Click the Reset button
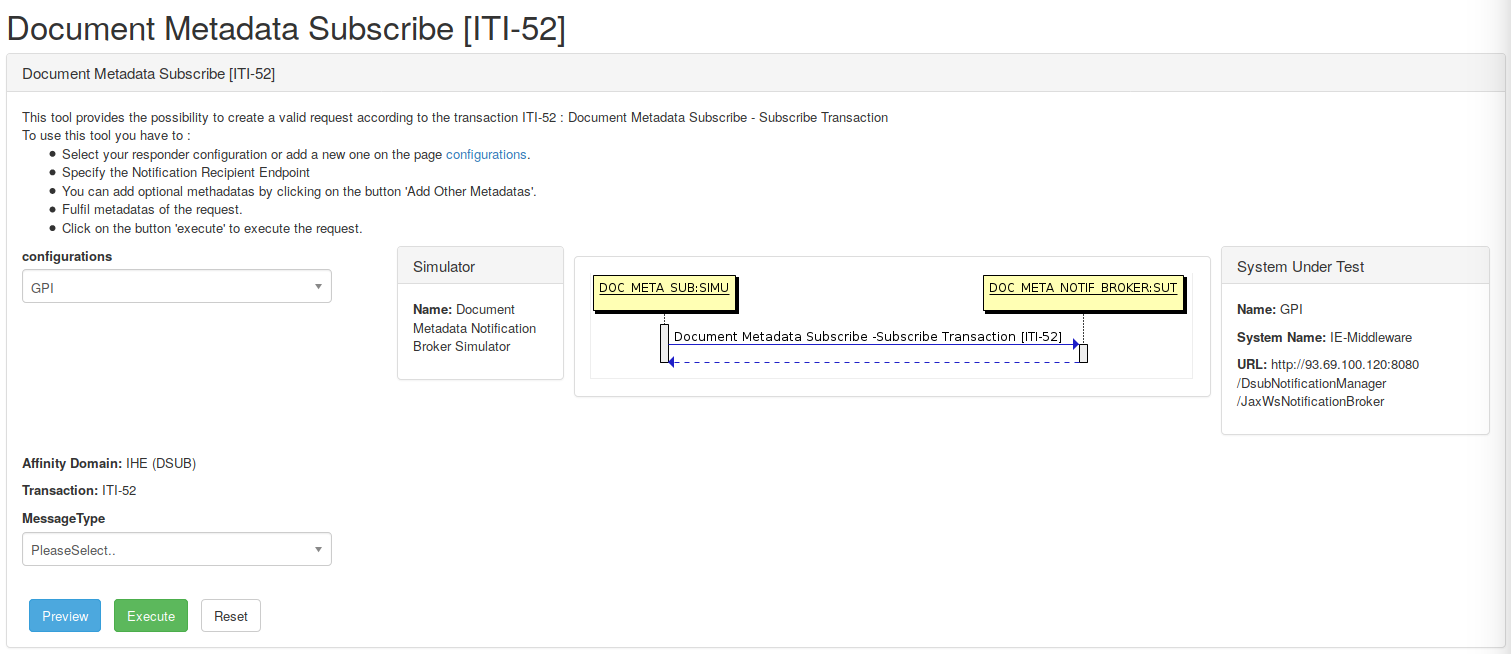The height and width of the screenshot is (654, 1511). 230,616
